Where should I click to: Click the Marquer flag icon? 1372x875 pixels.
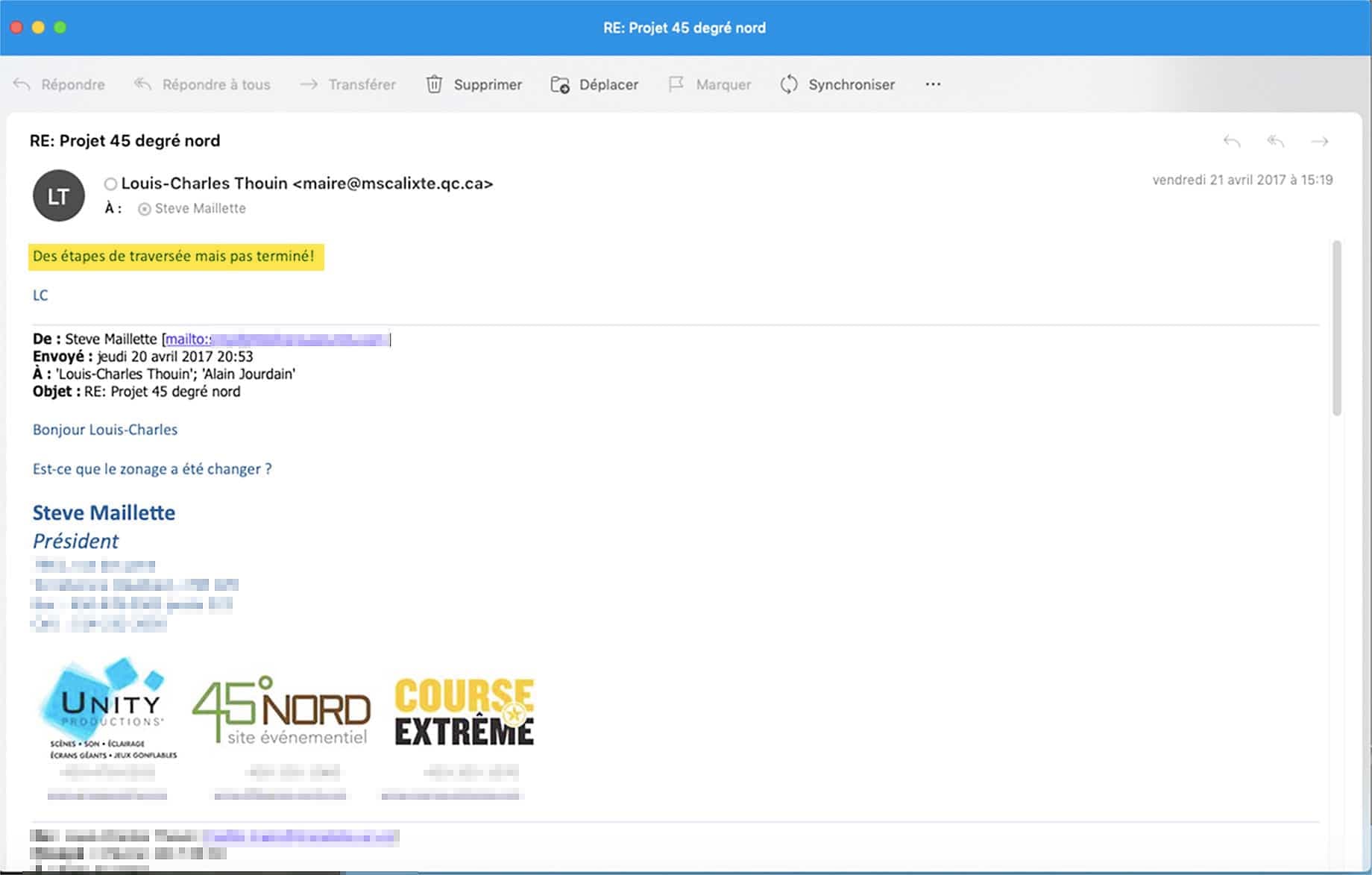(x=676, y=84)
